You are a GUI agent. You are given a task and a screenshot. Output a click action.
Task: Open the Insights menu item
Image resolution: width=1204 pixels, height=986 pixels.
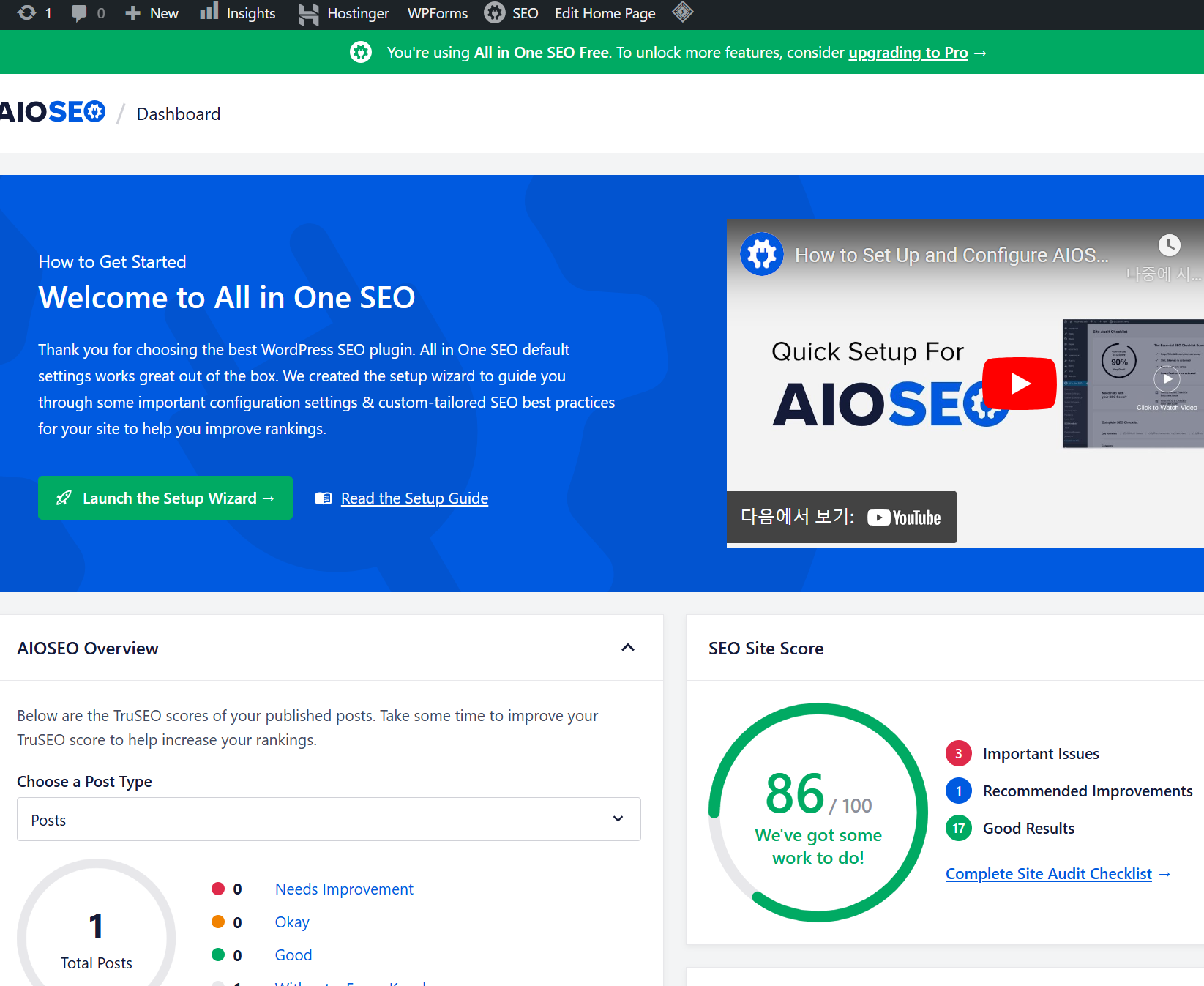pyautogui.click(x=237, y=13)
